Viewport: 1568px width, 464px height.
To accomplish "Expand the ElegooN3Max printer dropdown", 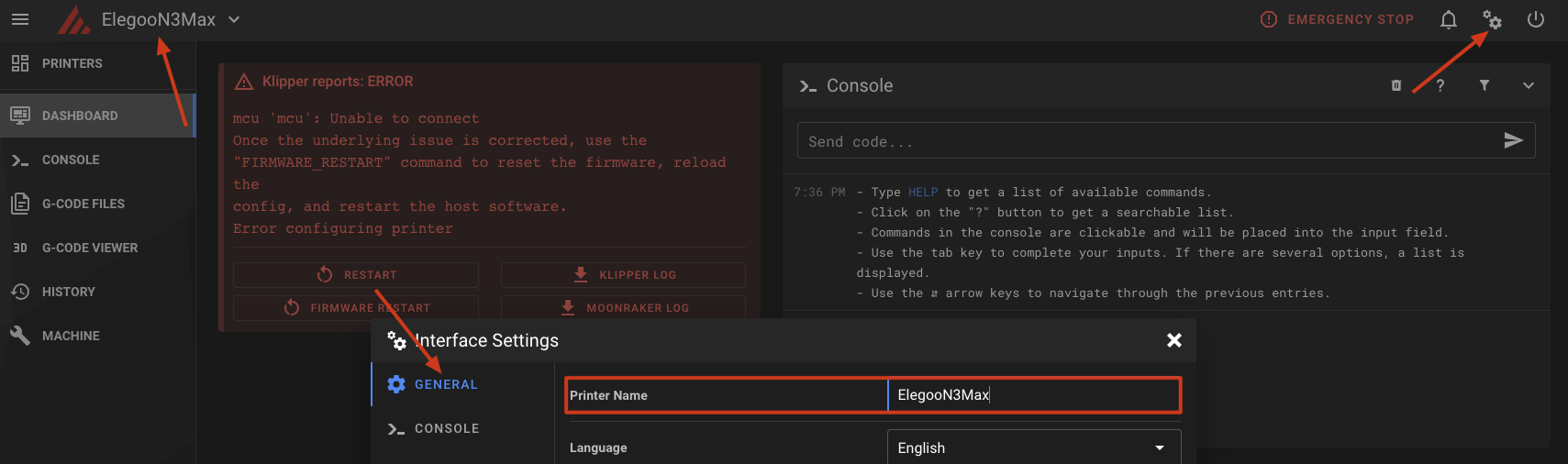I will (234, 19).
